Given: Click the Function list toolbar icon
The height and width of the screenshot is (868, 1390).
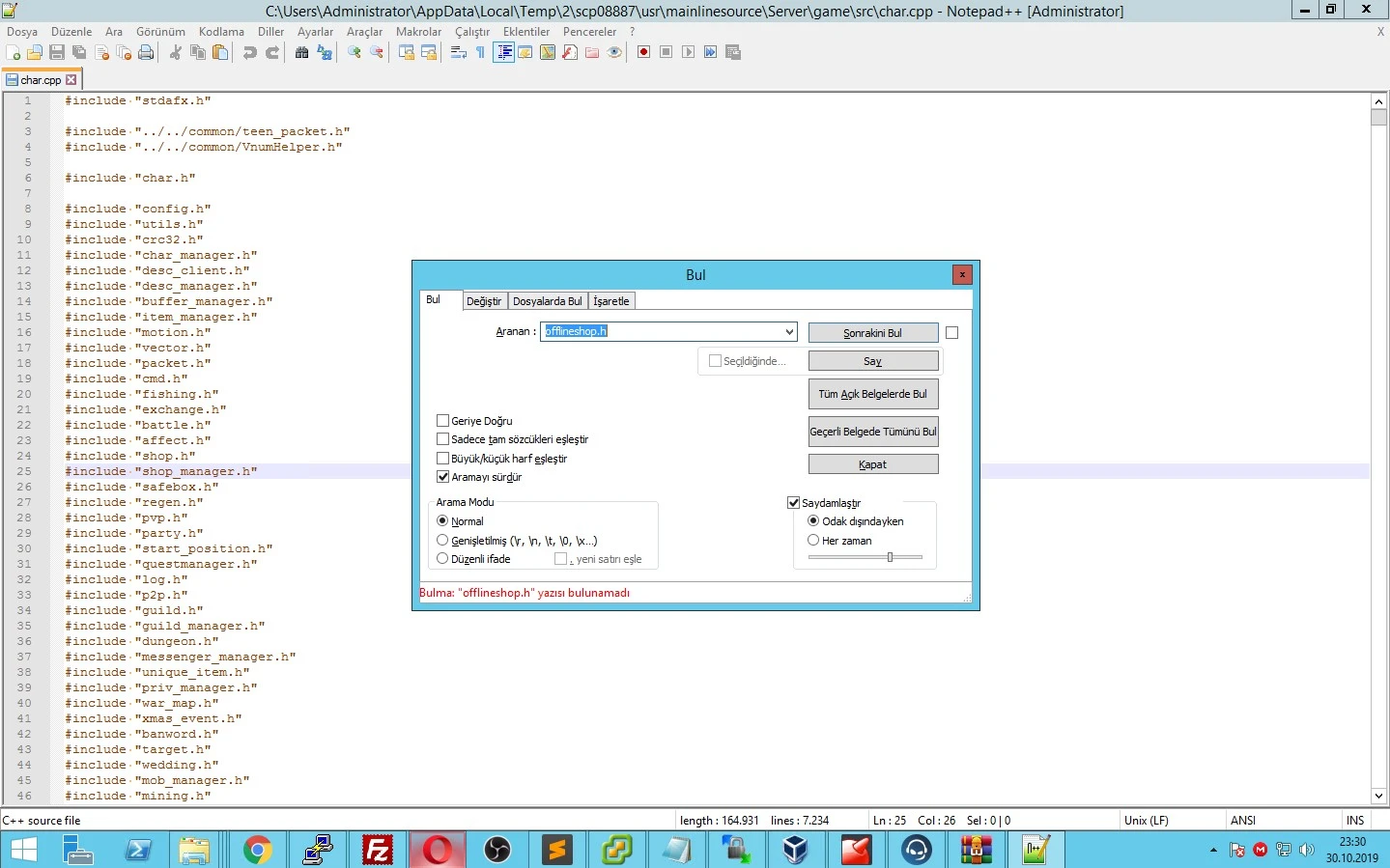Looking at the screenshot, I should 570,52.
